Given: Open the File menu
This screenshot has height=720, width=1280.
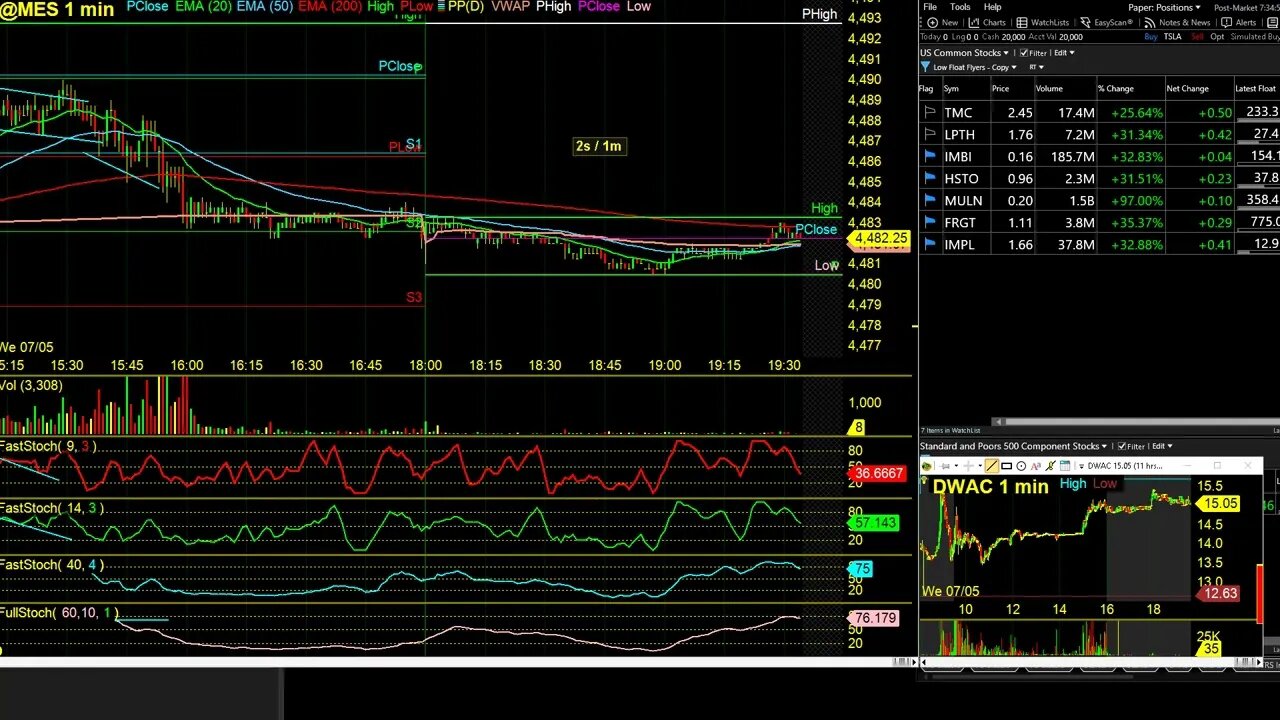Looking at the screenshot, I should click(x=930, y=7).
